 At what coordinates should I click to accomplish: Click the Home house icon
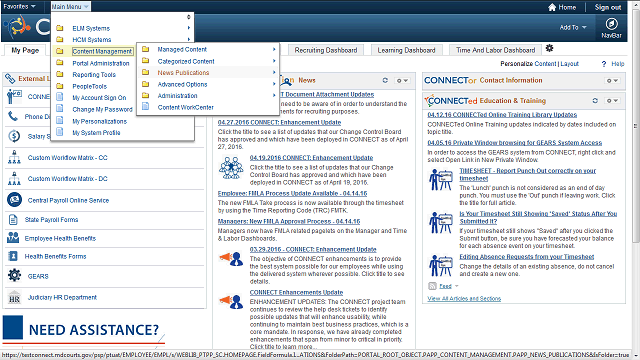click(552, 7)
